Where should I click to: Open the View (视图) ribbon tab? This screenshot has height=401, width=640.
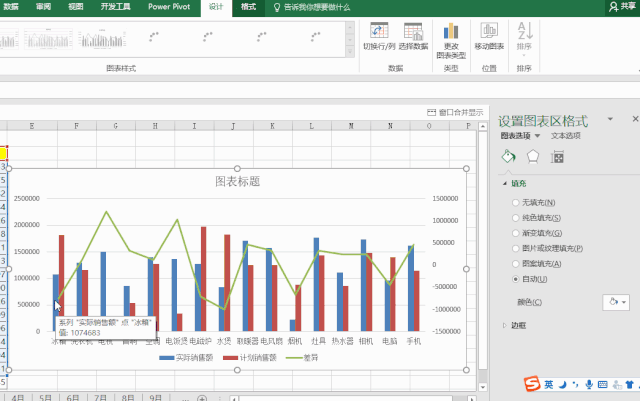76,7
